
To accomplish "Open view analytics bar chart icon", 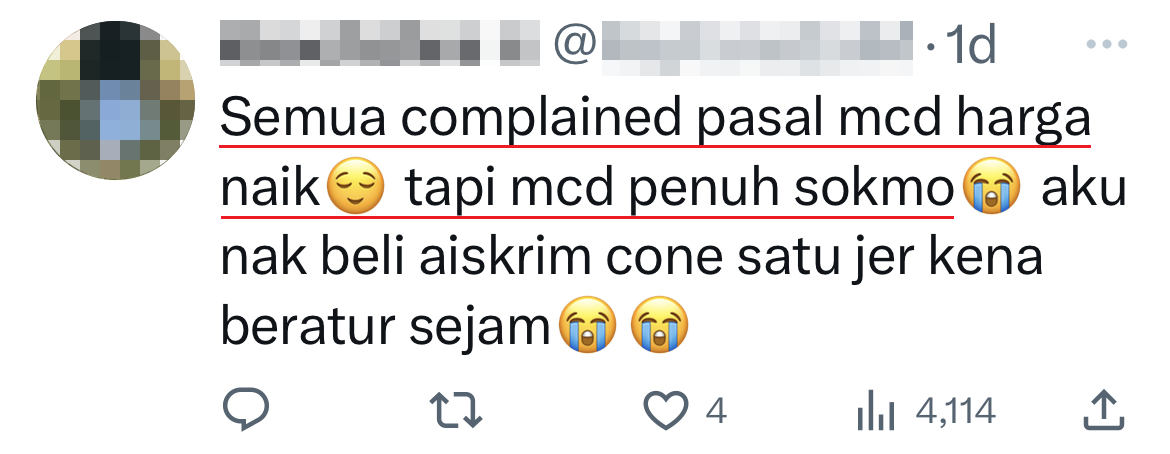I will (x=875, y=411).
